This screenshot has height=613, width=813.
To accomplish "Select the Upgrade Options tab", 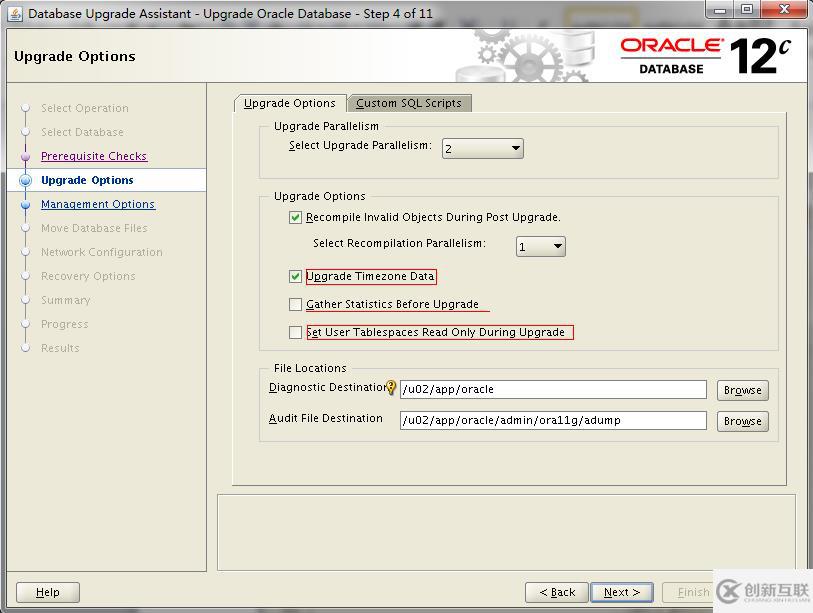I will pyautogui.click(x=290, y=103).
